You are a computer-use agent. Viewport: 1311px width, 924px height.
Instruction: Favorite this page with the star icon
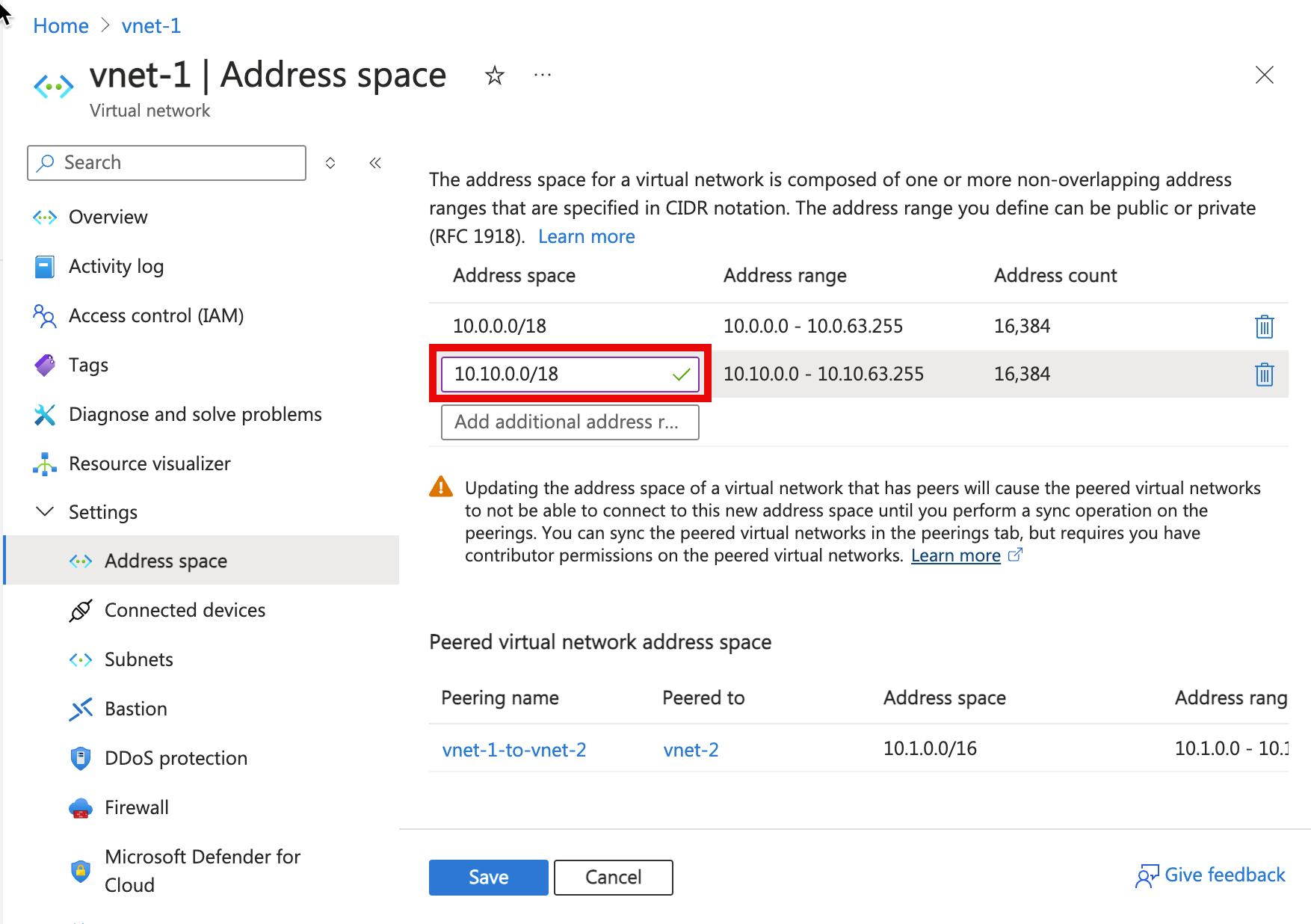tap(493, 75)
